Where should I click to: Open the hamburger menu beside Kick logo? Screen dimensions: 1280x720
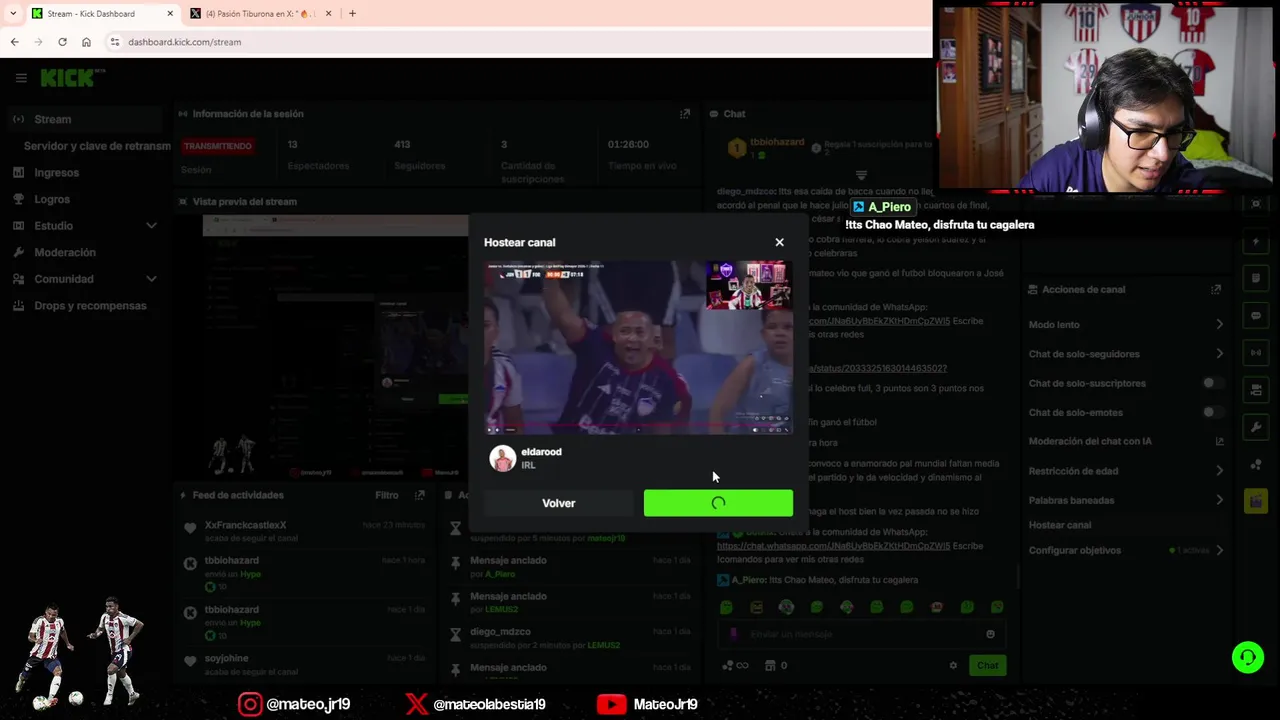click(x=21, y=77)
